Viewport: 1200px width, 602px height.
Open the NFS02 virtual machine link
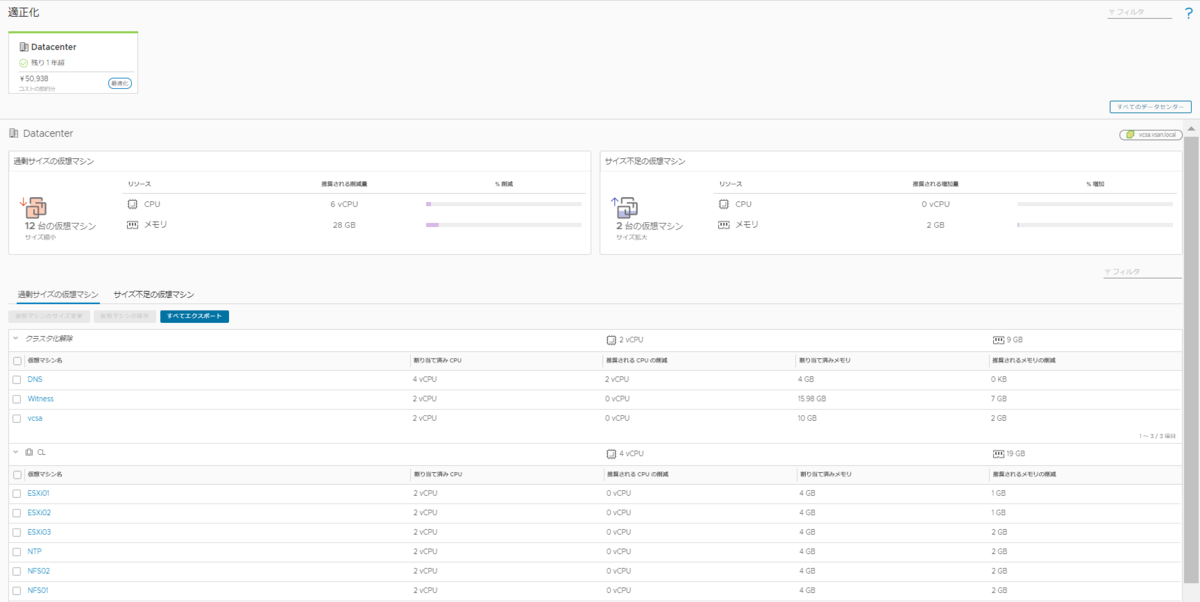[x=38, y=571]
